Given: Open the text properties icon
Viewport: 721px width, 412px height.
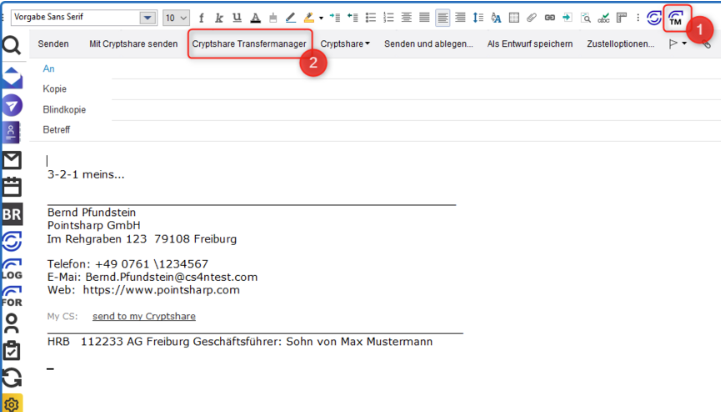Looking at the screenshot, I should coord(496,18).
